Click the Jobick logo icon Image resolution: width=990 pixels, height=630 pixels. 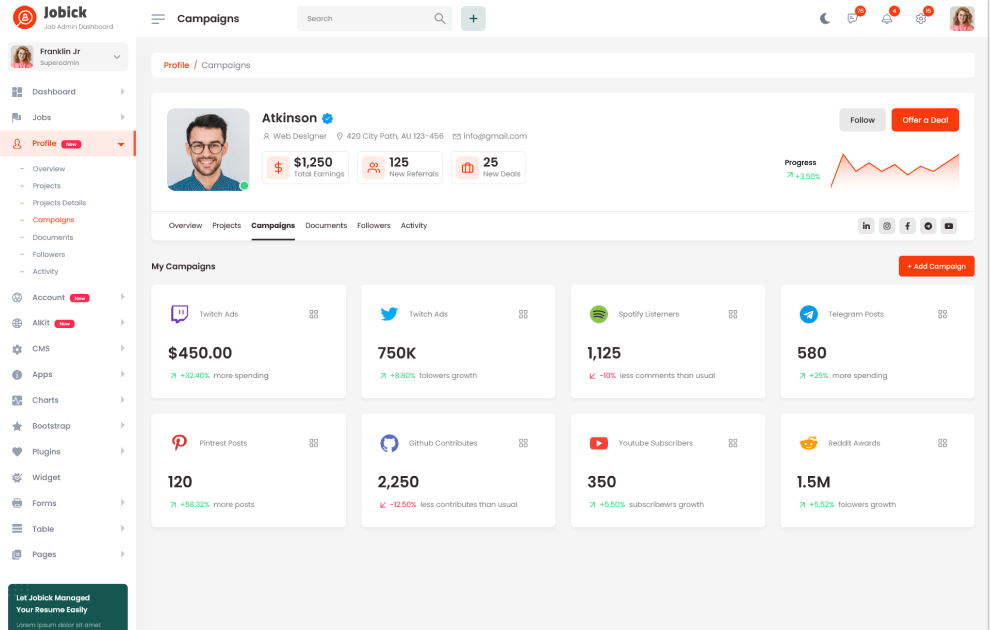(x=25, y=18)
